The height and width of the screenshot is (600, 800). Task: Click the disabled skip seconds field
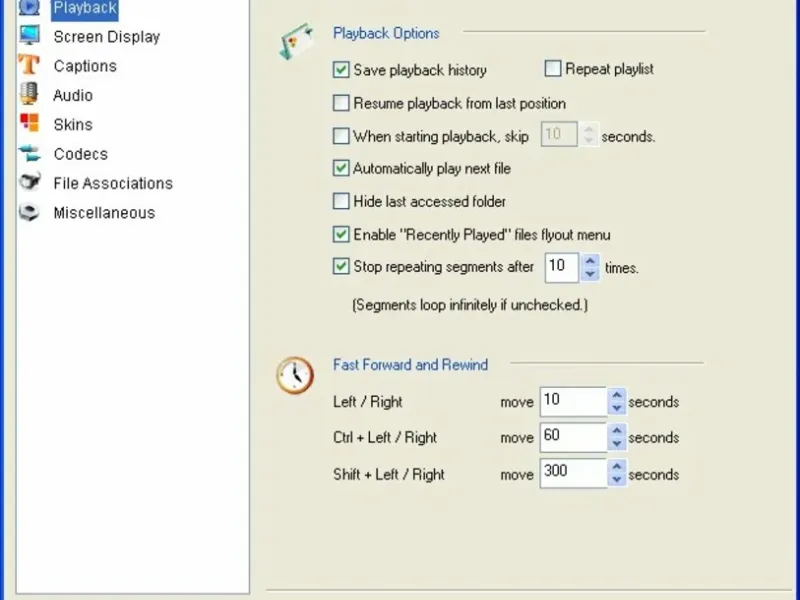(559, 134)
